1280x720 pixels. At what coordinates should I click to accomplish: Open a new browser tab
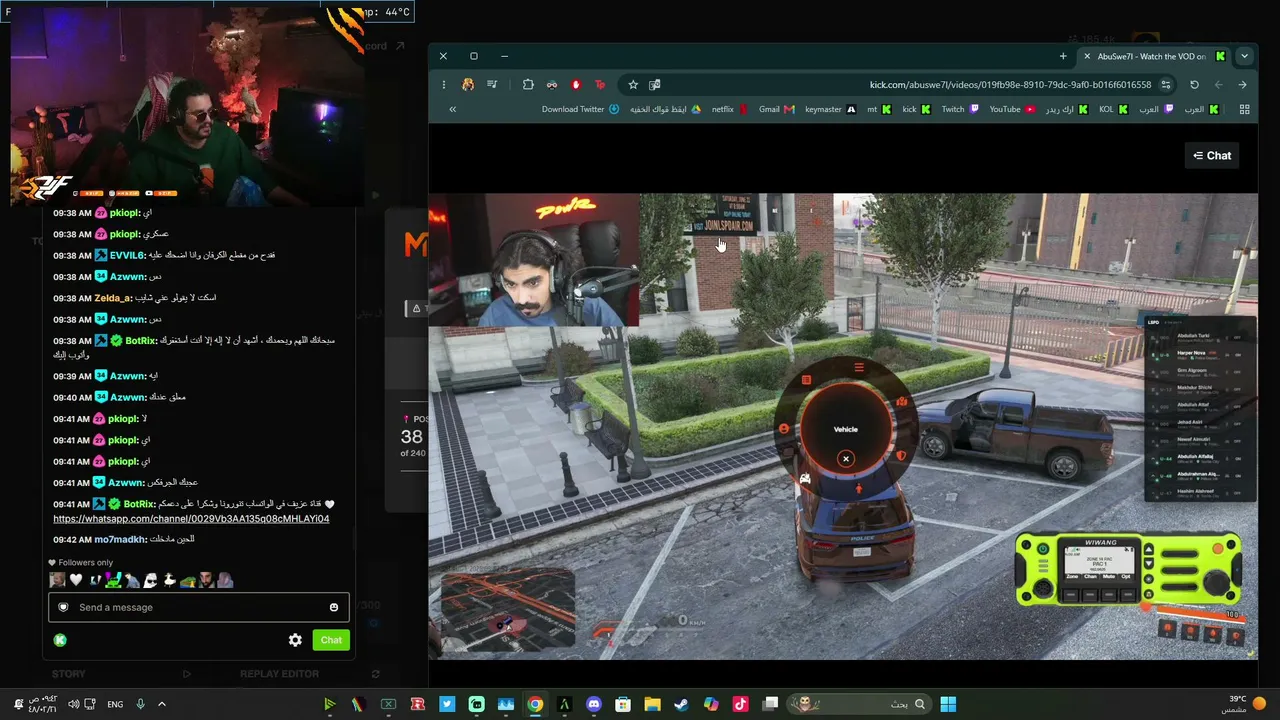click(1063, 56)
